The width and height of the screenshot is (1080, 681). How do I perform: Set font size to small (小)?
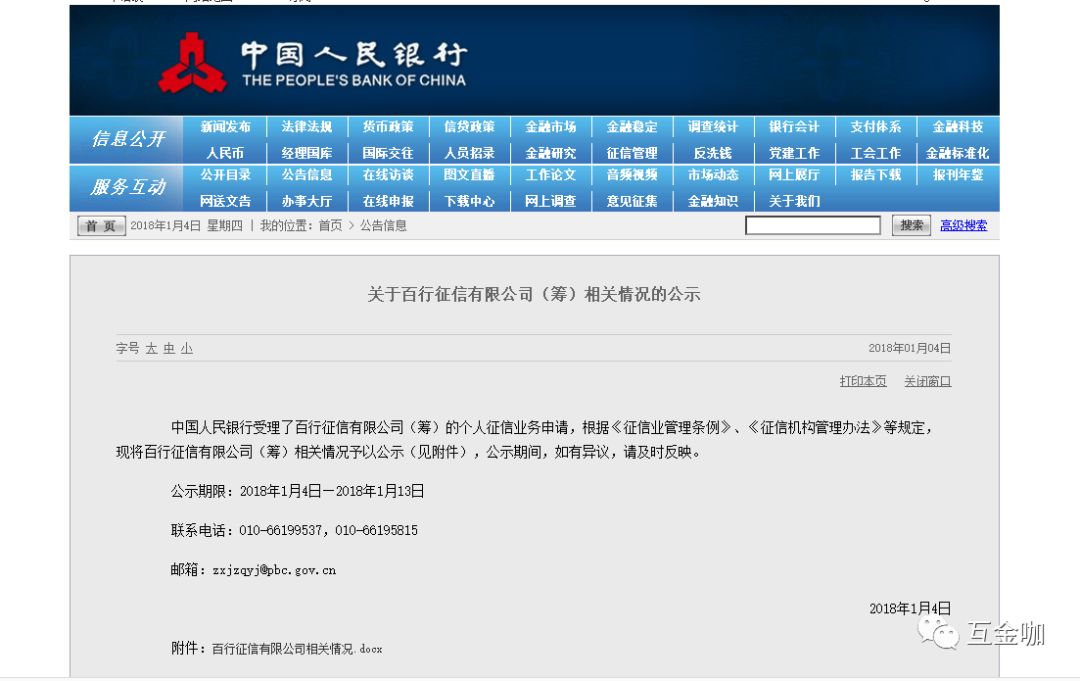click(x=187, y=348)
